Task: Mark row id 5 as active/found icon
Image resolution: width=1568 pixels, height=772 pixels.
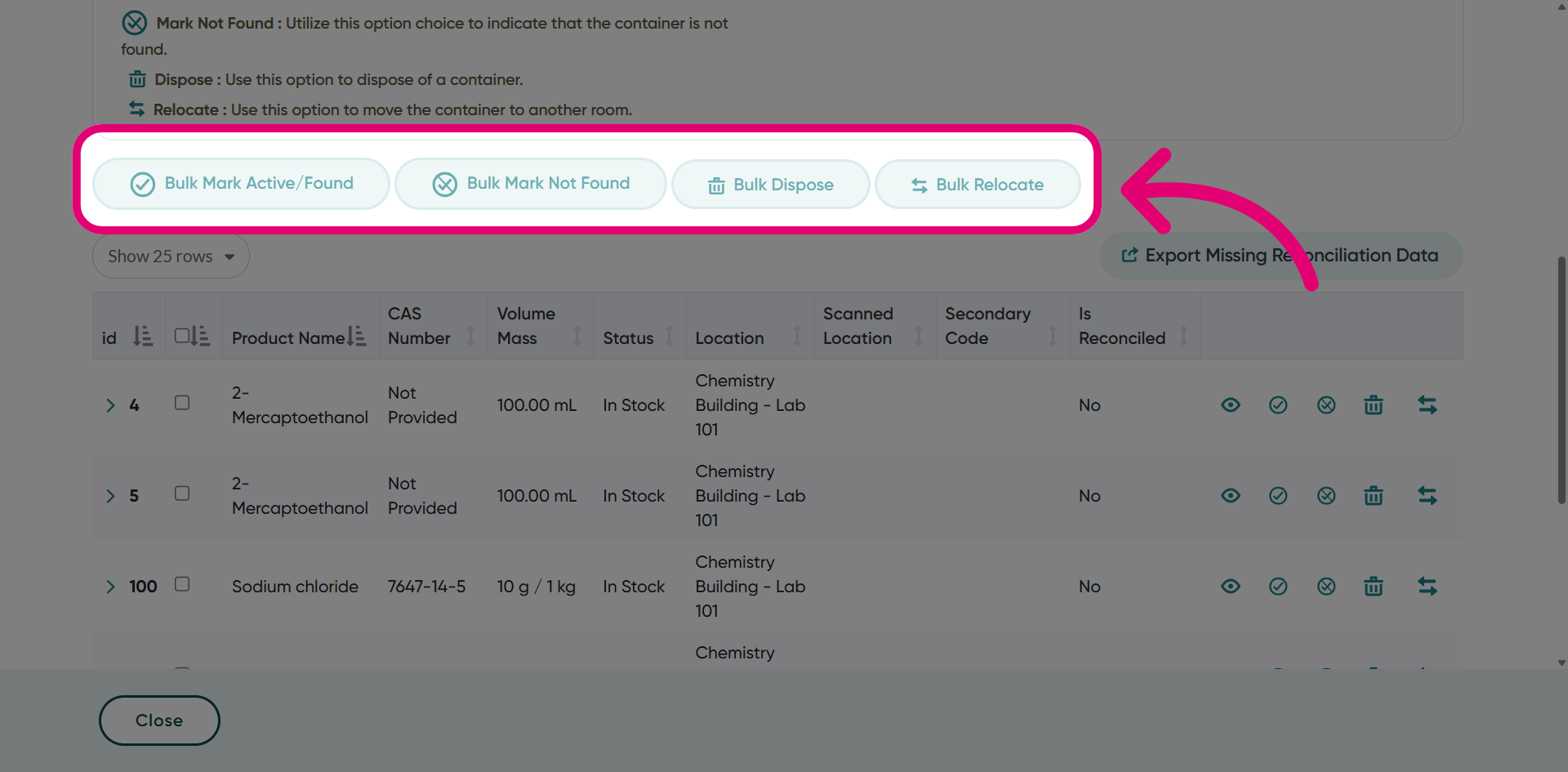Action: click(x=1278, y=496)
